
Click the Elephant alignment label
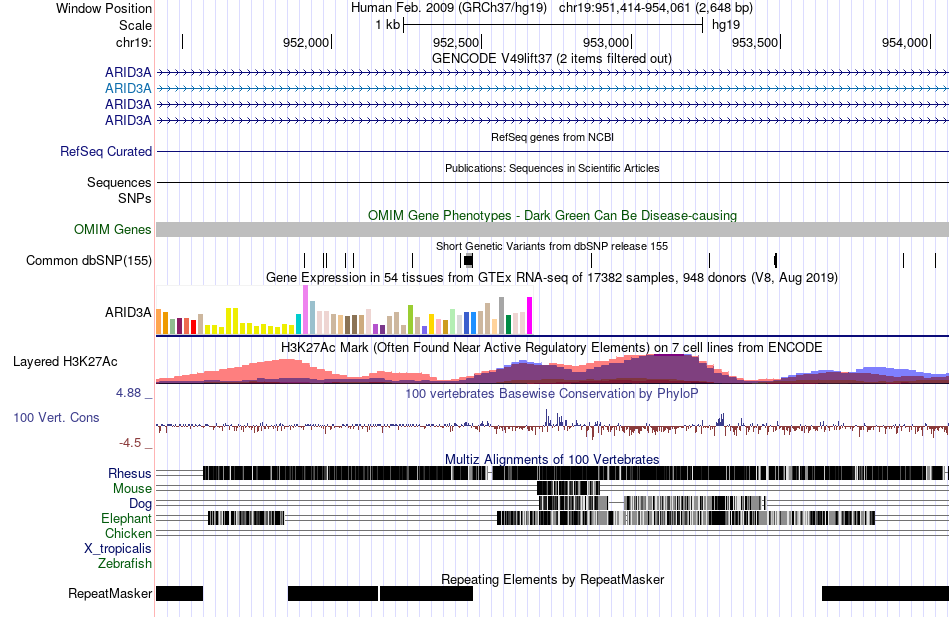tap(127, 519)
